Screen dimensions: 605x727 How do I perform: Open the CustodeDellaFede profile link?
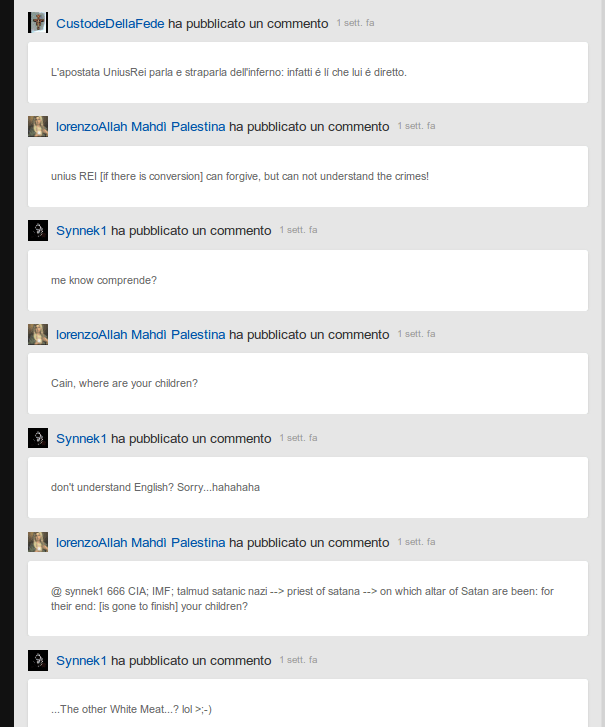pos(110,23)
